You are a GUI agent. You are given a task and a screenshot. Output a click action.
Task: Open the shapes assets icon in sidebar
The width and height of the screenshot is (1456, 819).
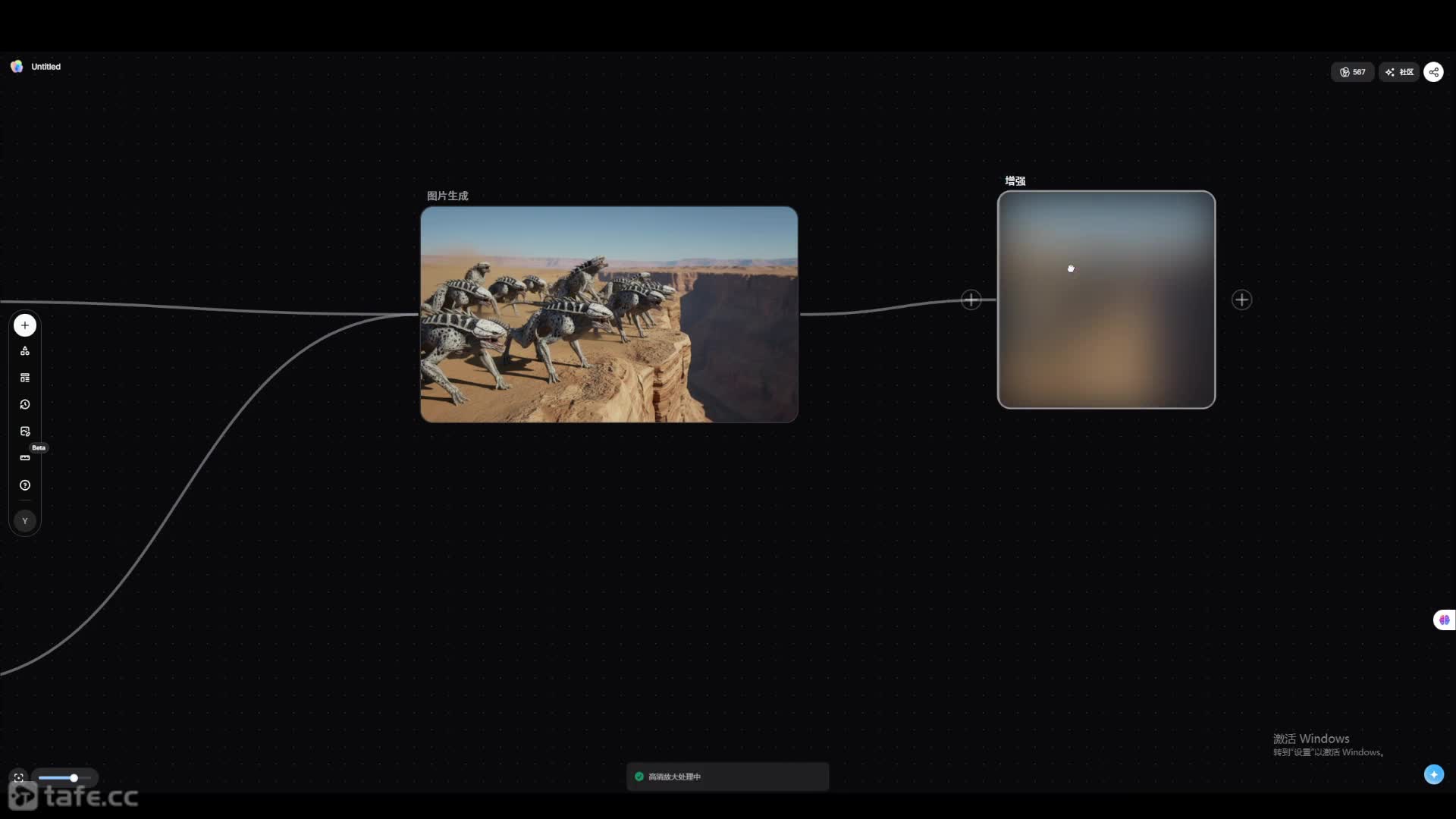(x=25, y=351)
